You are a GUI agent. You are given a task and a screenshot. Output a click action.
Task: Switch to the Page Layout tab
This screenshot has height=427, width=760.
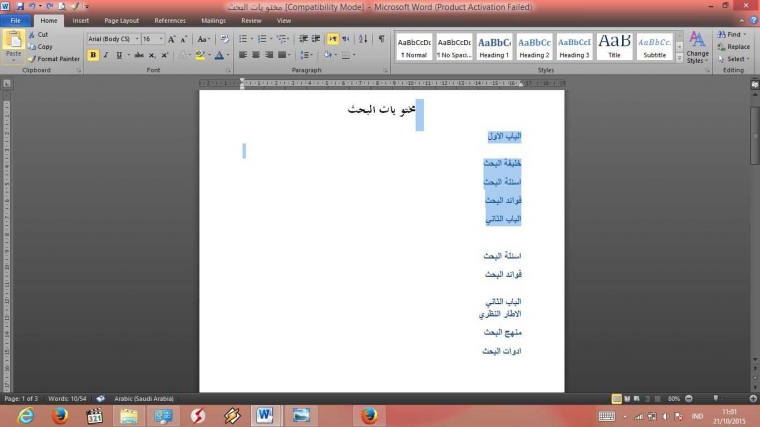point(122,20)
